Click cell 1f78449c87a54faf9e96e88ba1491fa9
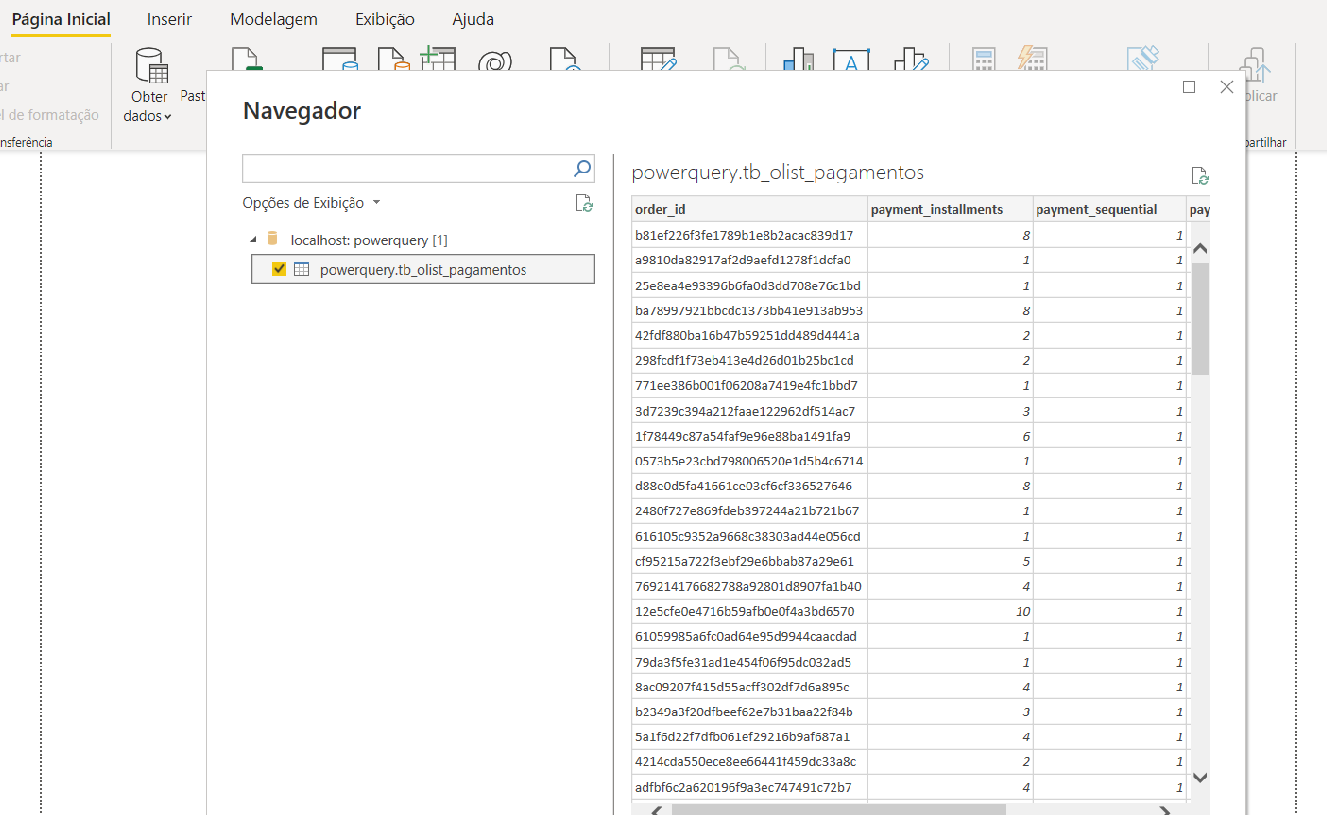This screenshot has width=1327, height=815. pyautogui.click(x=749, y=436)
